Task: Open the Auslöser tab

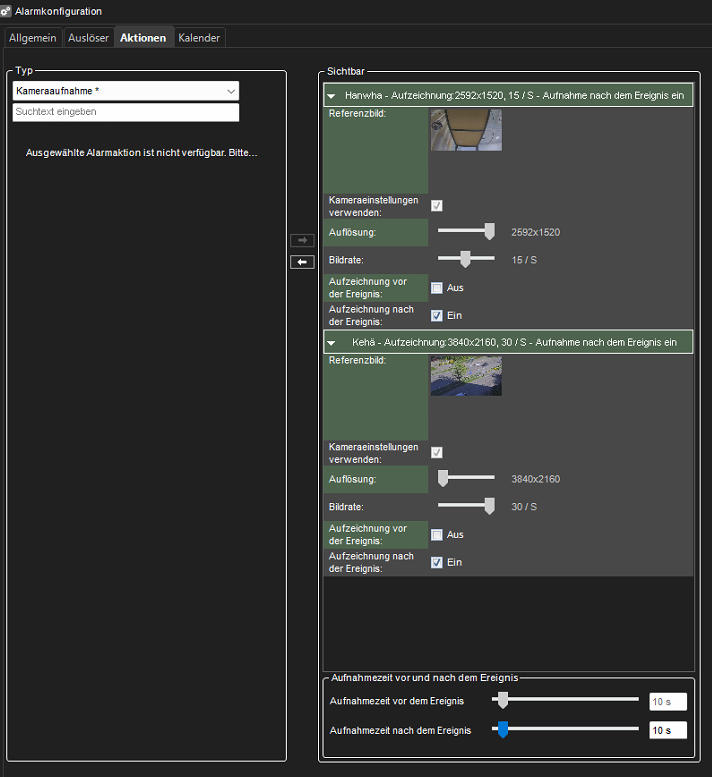Action: [x=88, y=38]
